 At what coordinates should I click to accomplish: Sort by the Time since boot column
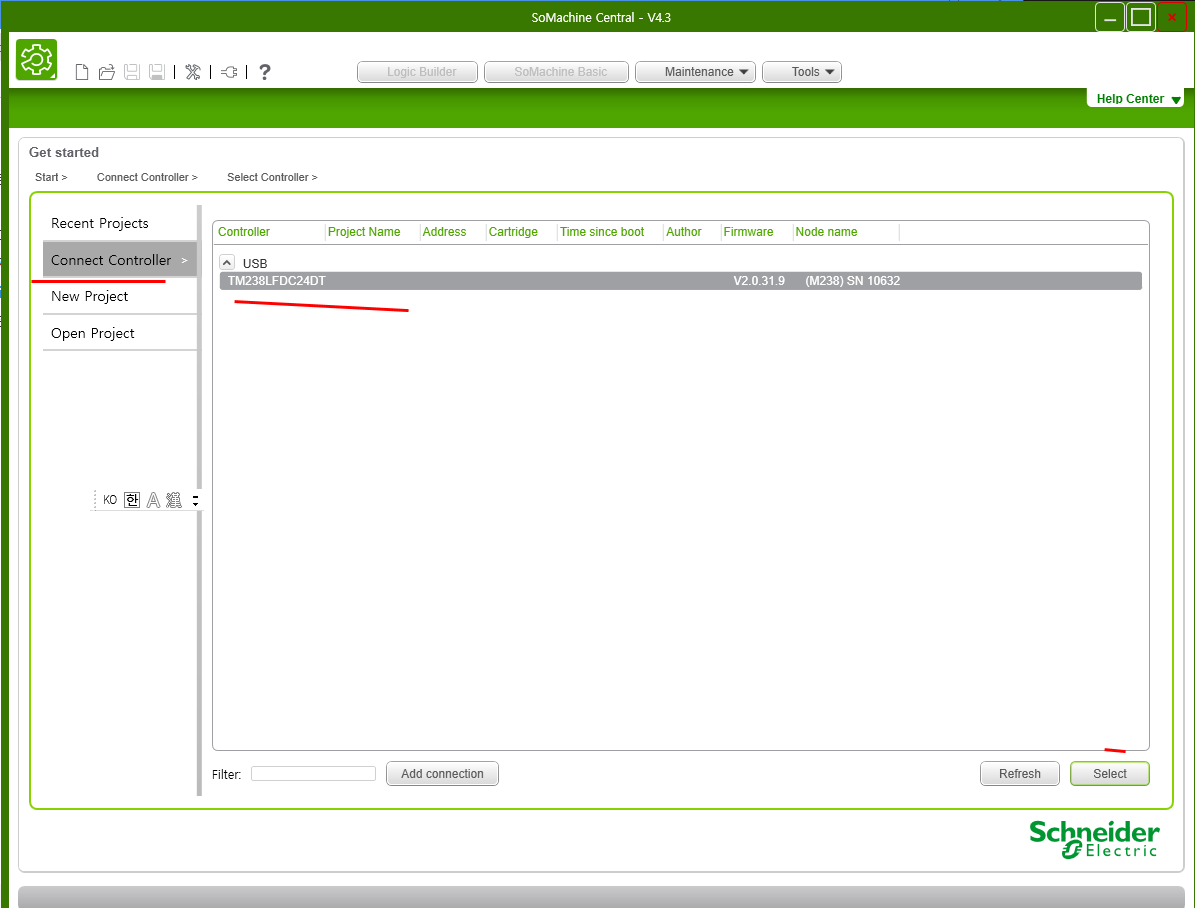pos(602,232)
